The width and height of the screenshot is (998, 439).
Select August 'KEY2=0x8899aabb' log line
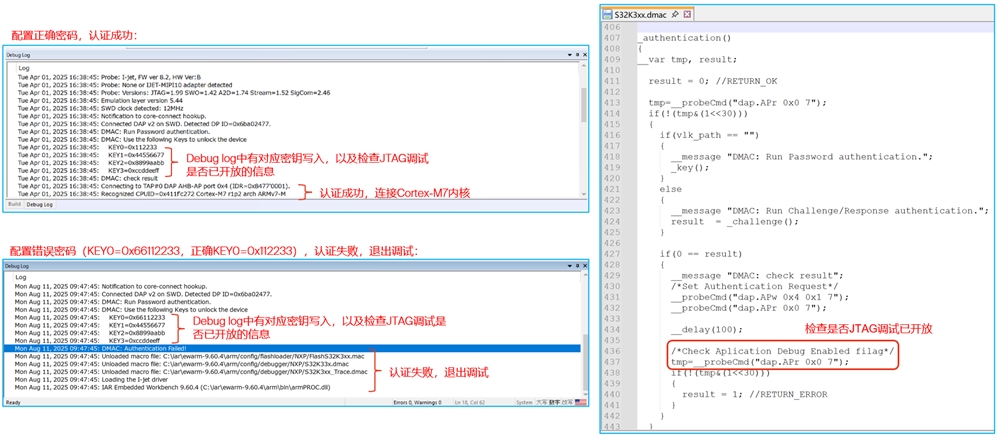click(90, 333)
